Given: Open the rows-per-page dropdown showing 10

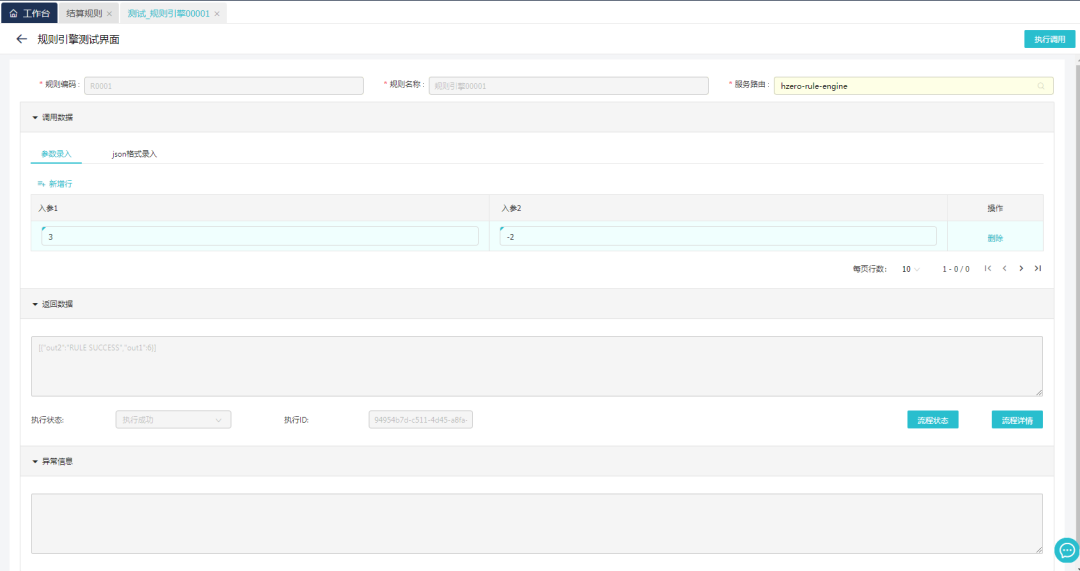Looking at the screenshot, I should pos(910,269).
